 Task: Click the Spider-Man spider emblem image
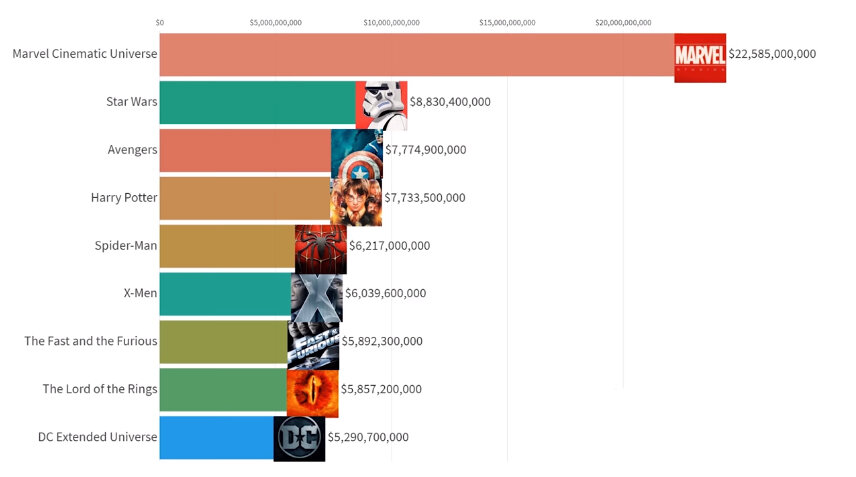coord(321,249)
